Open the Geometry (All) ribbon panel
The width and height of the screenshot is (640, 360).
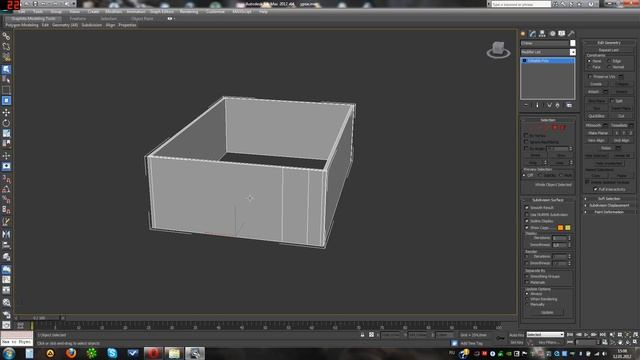[65, 25]
